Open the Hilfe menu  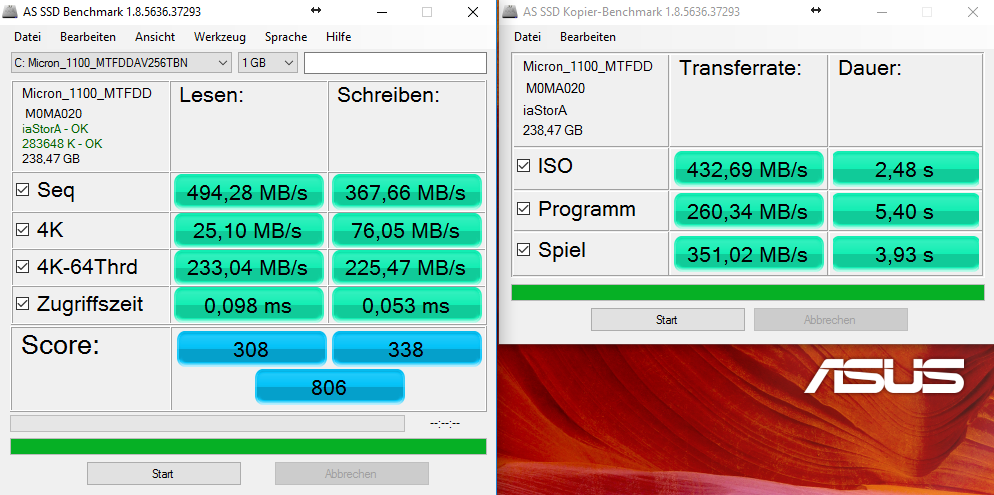pyautogui.click(x=339, y=37)
